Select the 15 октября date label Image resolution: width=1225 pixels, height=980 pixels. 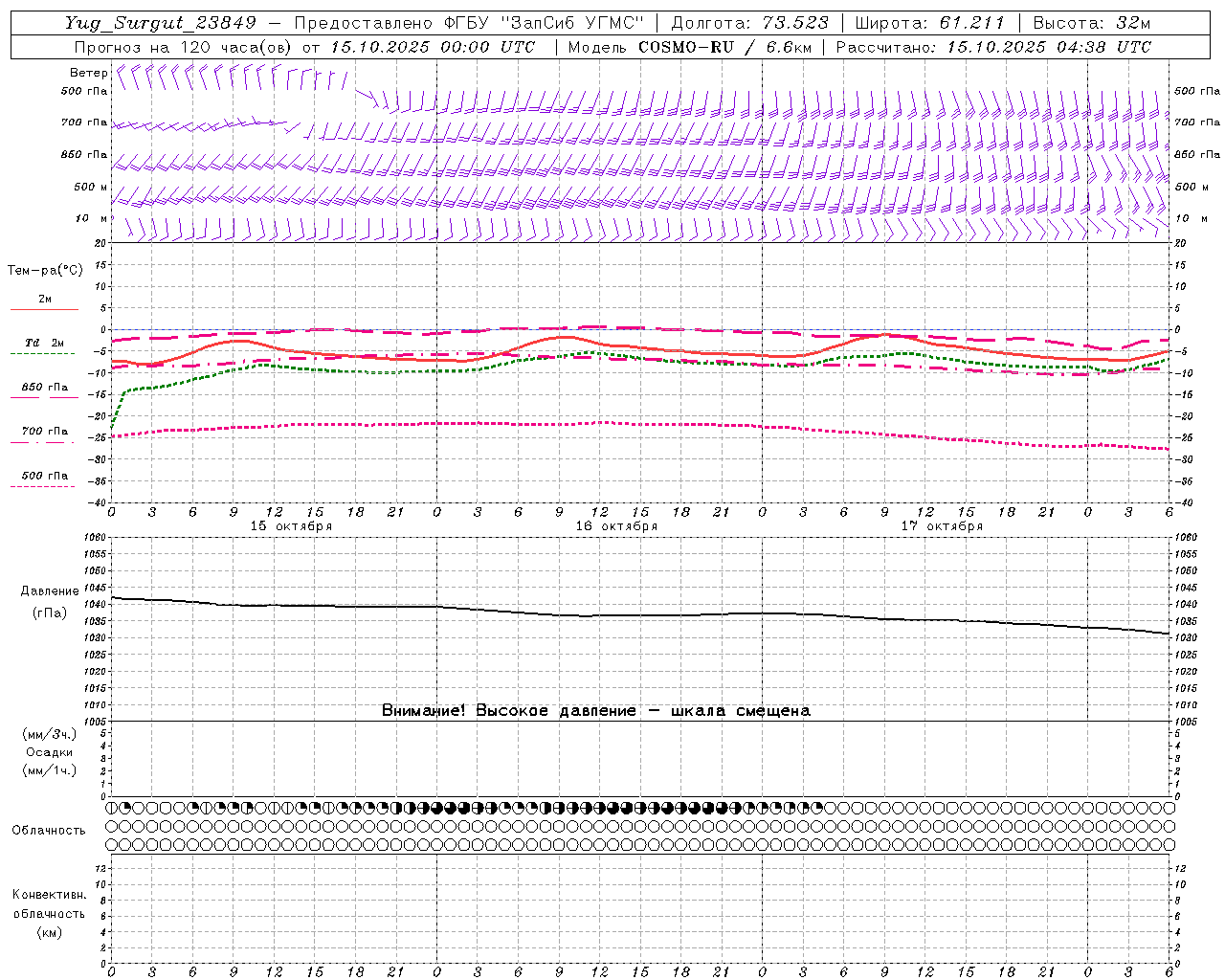pos(291,526)
